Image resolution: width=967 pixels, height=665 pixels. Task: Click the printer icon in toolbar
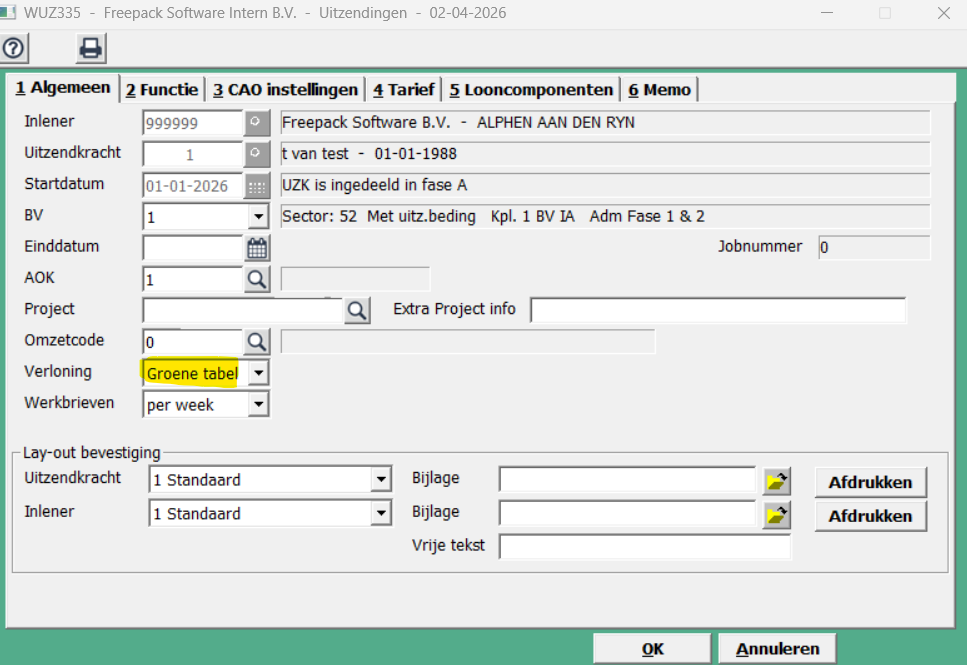(91, 48)
